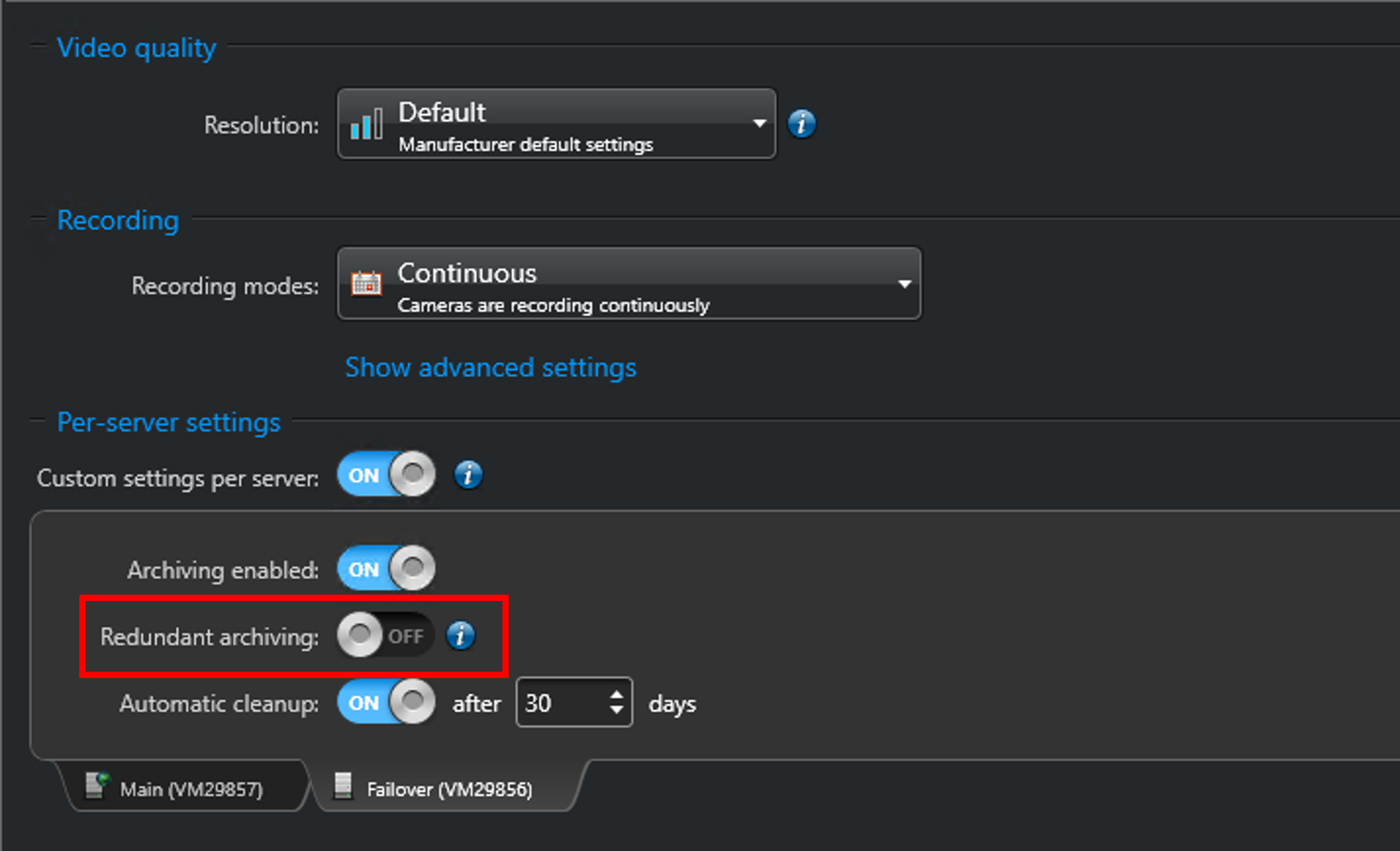Turn off Archiving enabled switch
This screenshot has height=851, width=1400.
386,568
